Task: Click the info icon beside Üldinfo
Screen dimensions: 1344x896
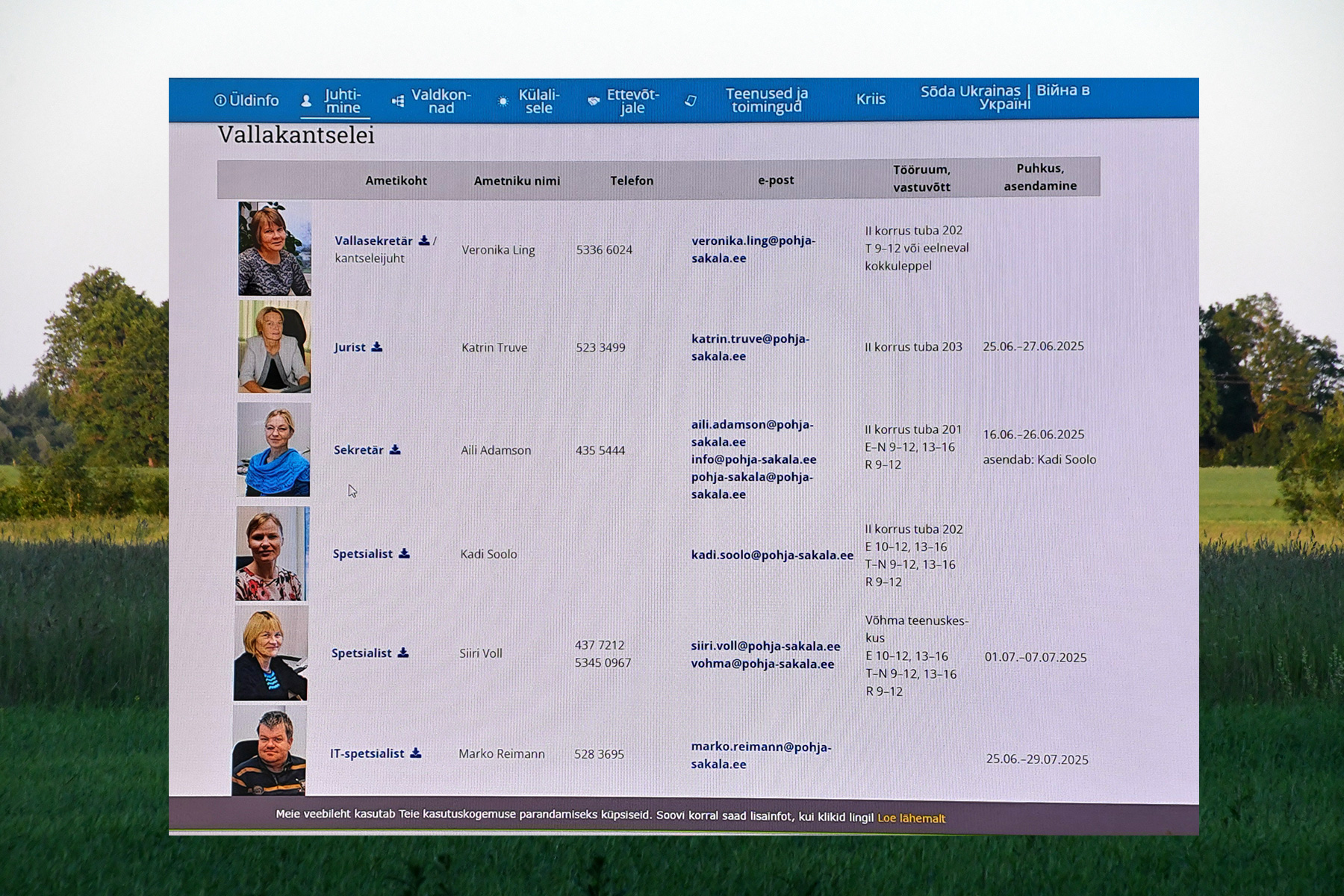Action: pyautogui.click(x=220, y=100)
